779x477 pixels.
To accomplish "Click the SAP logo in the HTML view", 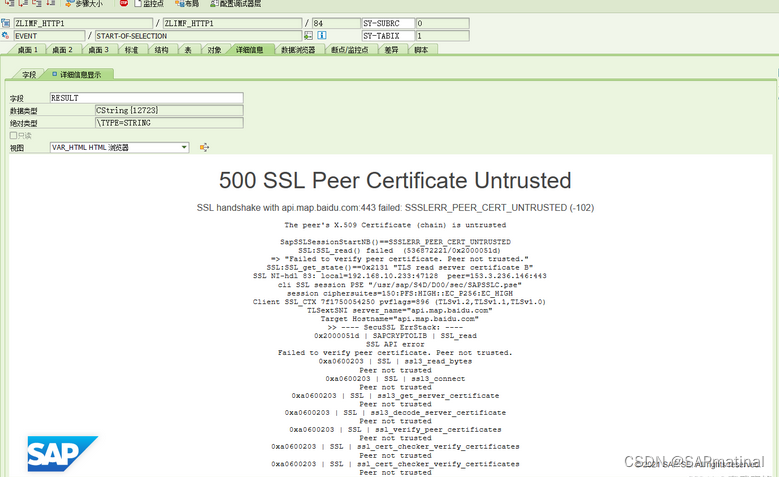I will 63,454.
